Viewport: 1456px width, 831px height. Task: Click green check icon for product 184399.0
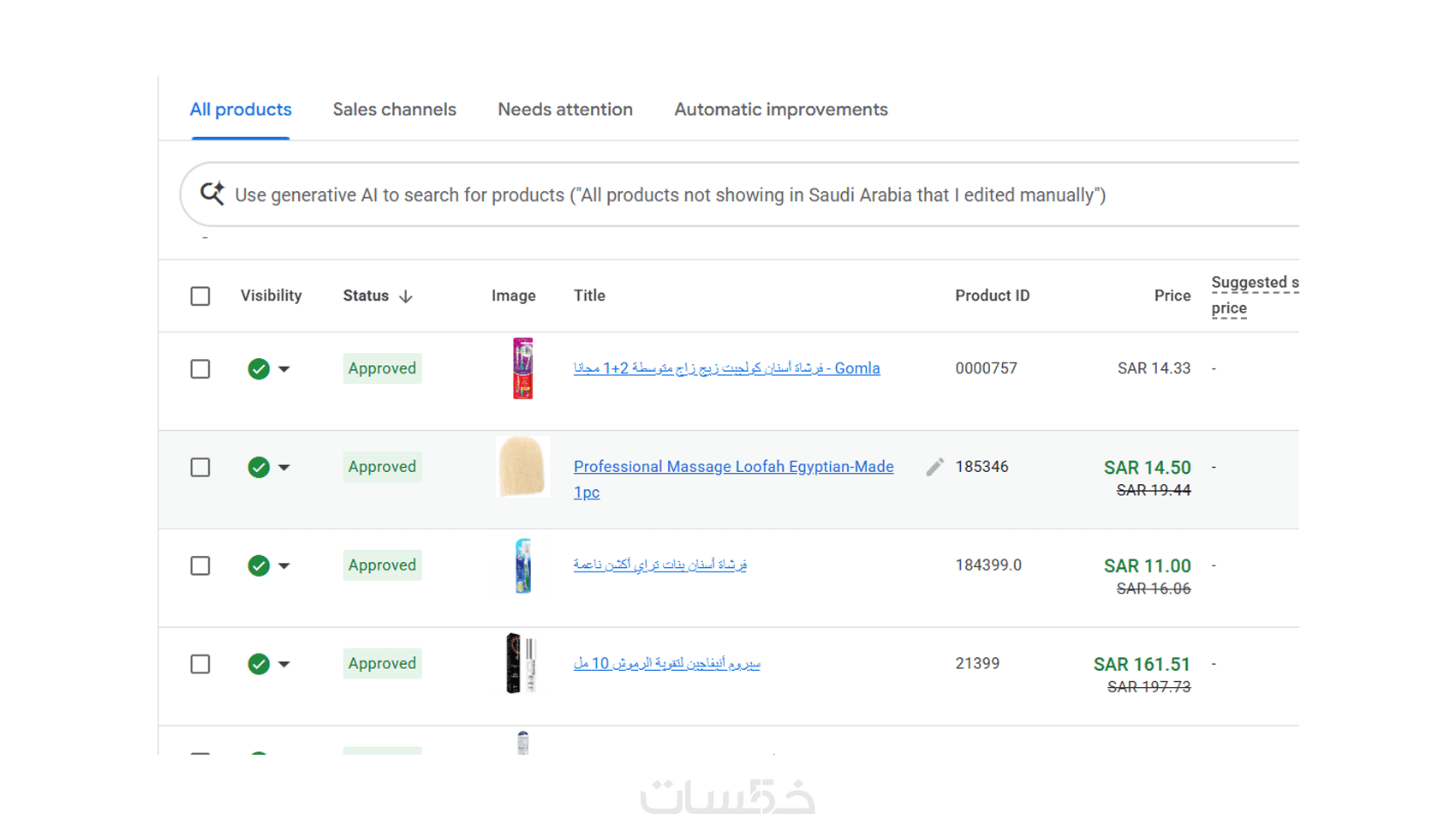pyautogui.click(x=259, y=566)
